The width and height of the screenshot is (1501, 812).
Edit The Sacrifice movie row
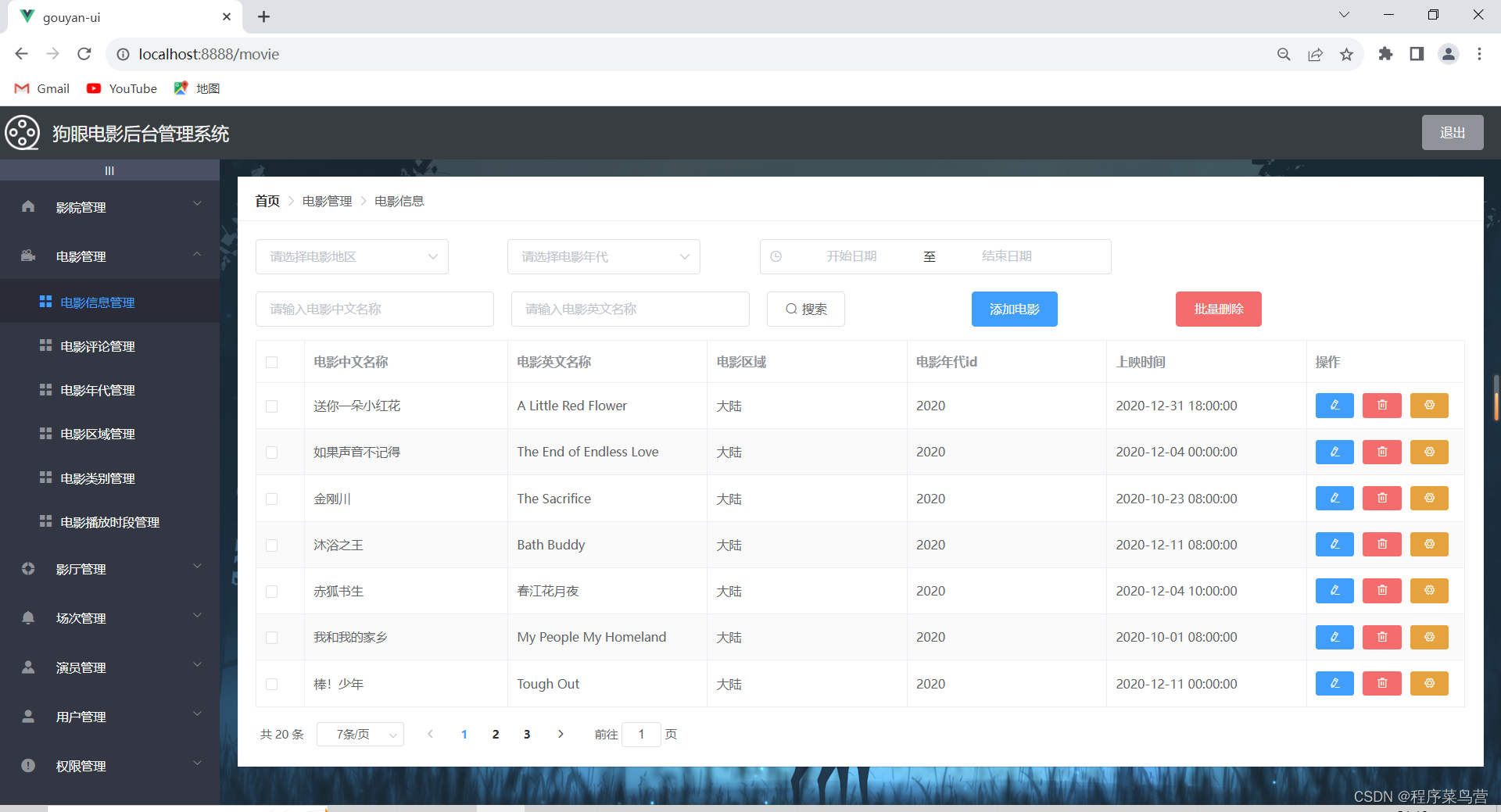point(1334,499)
